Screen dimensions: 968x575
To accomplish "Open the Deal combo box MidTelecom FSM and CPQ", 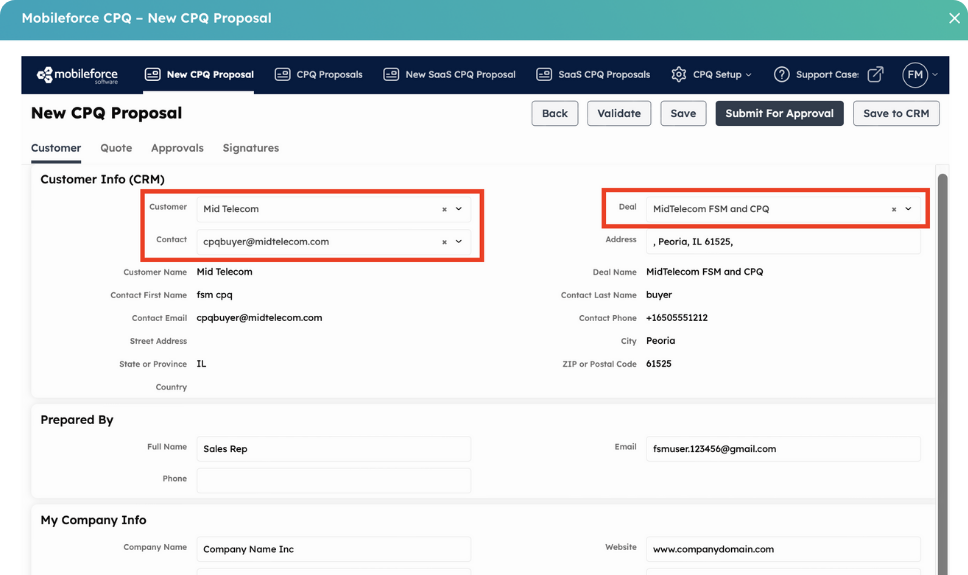I will pos(783,209).
